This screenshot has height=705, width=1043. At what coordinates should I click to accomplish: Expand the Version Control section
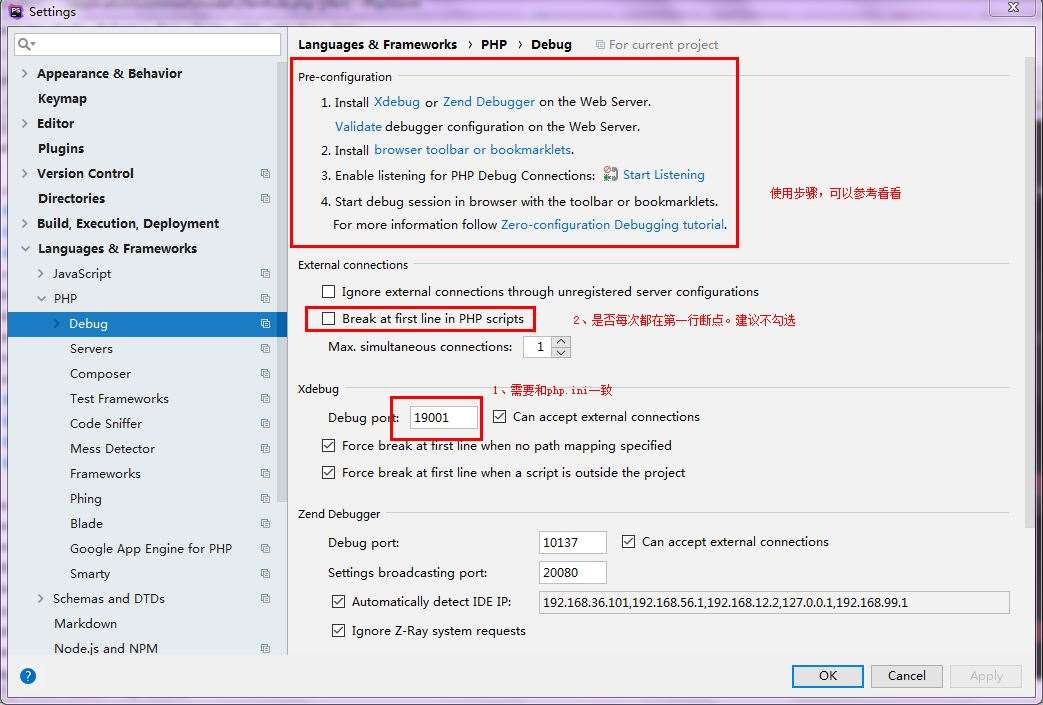25,174
